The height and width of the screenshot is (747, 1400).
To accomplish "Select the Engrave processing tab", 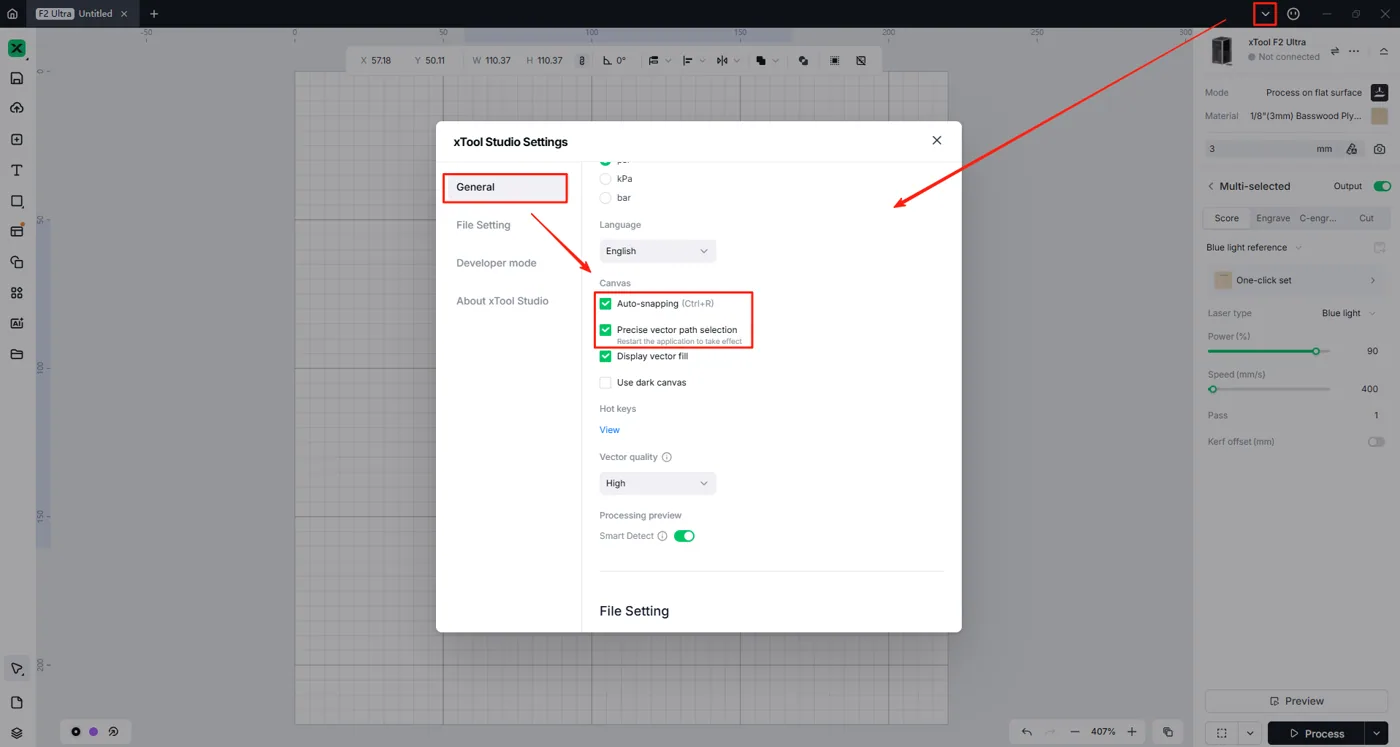I will click(1273, 218).
